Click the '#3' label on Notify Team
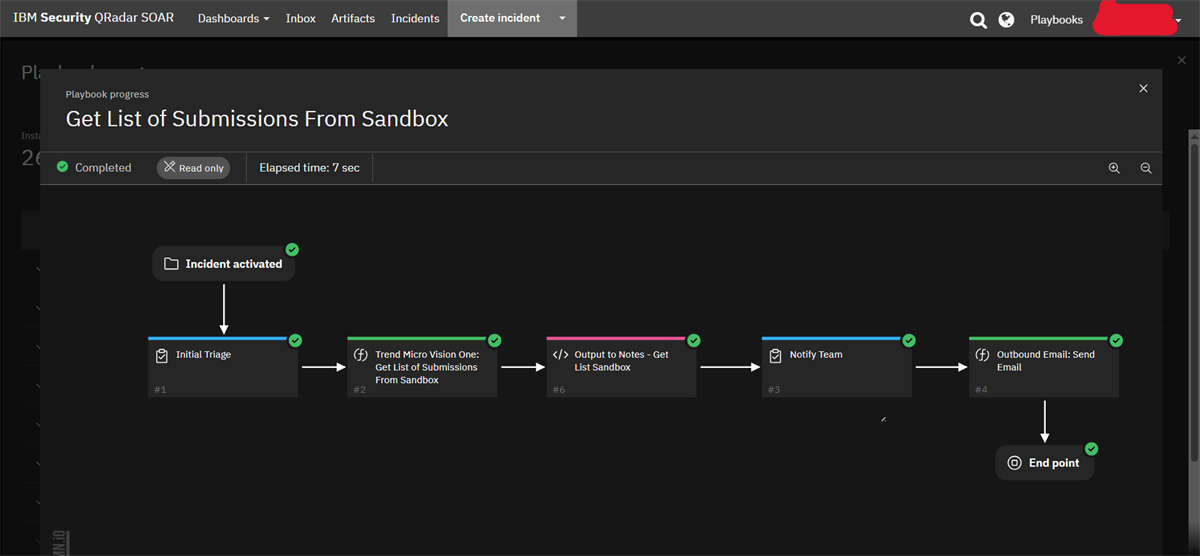1200x556 pixels. tap(774, 389)
